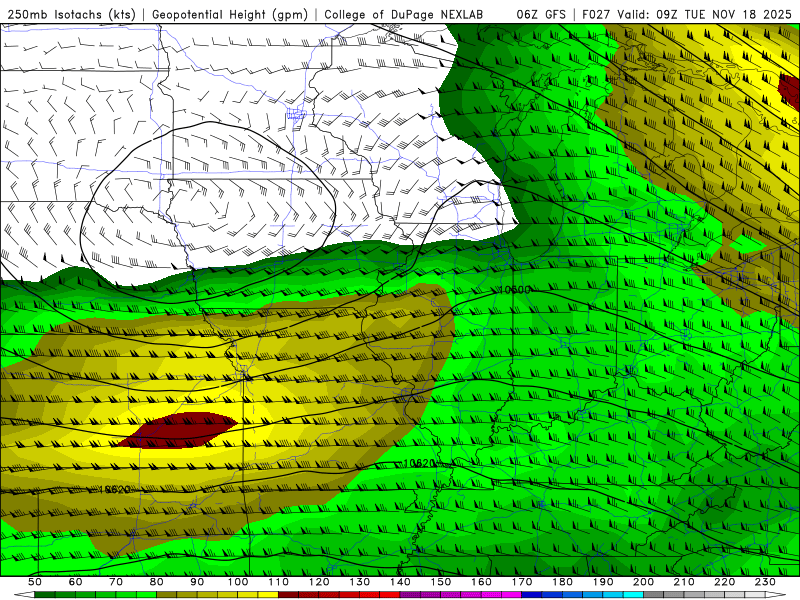The image size is (800, 600).
Task: Pick the dark blue swatch just after 170
Action: 532,595
